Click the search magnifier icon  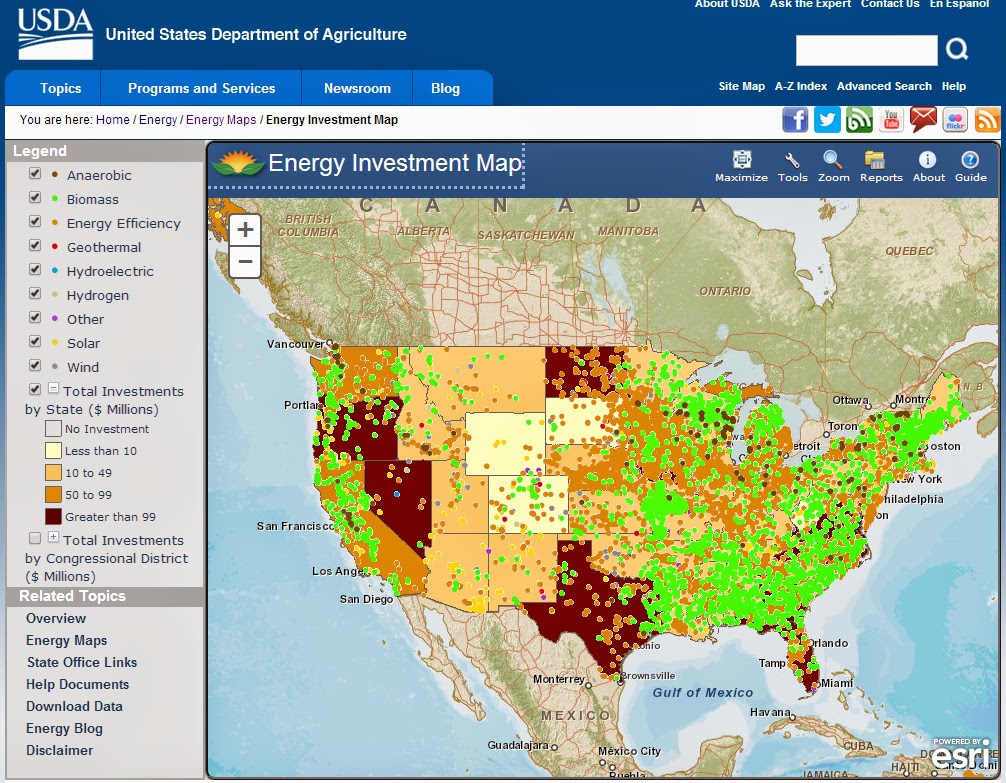click(957, 49)
